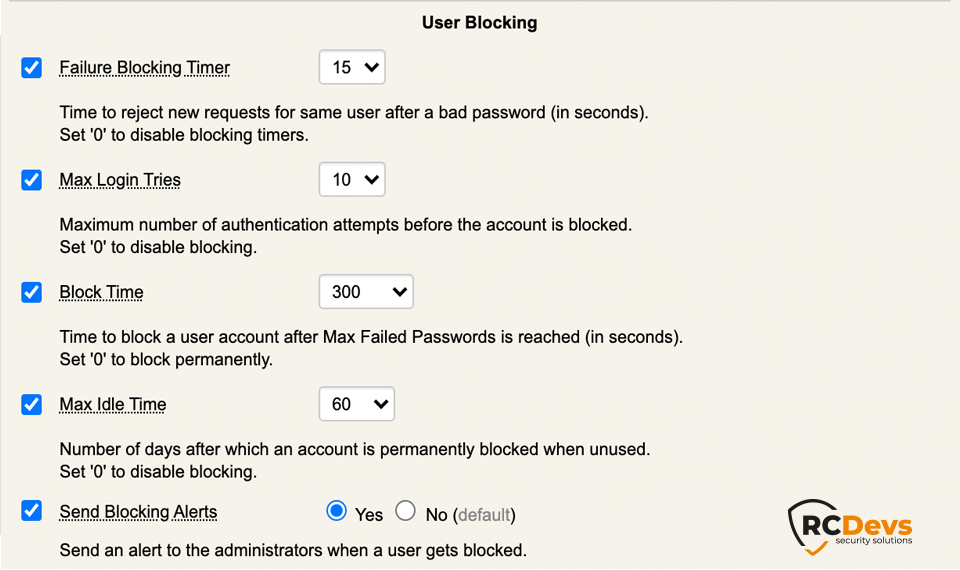Open the Failure Blocking Timer dropdown showing 15
960x570 pixels.
352,68
